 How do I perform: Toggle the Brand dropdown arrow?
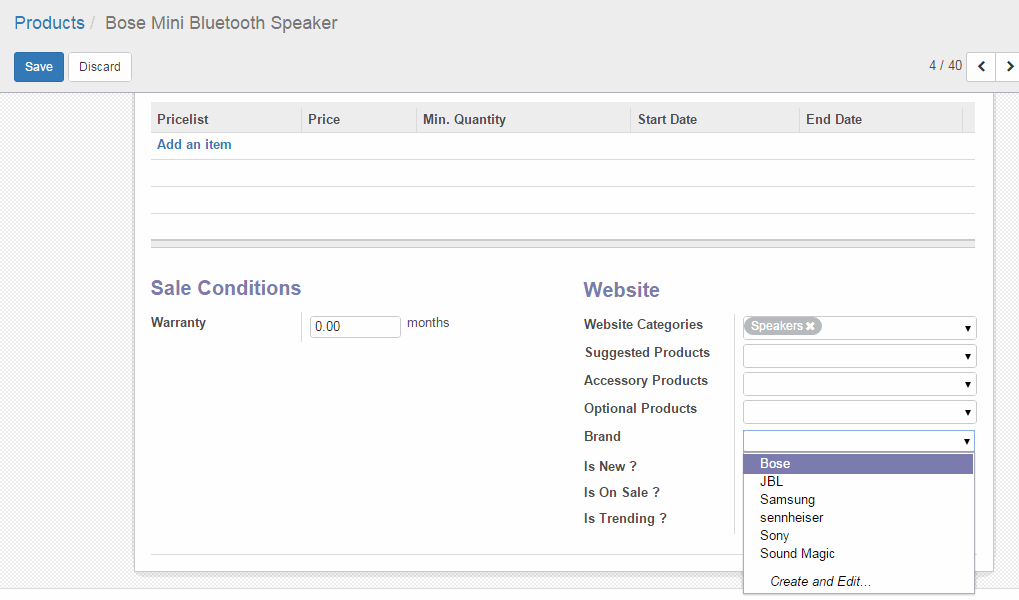tap(967, 441)
